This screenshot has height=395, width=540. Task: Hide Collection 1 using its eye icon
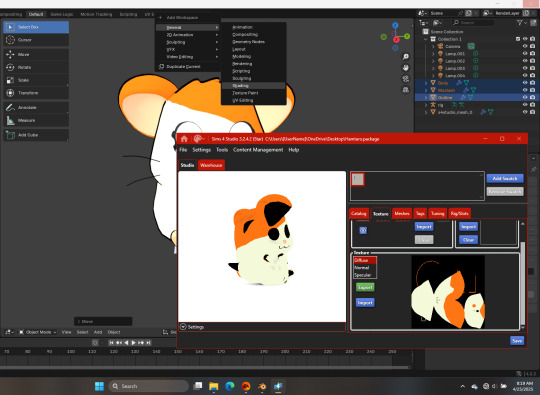coord(525,39)
